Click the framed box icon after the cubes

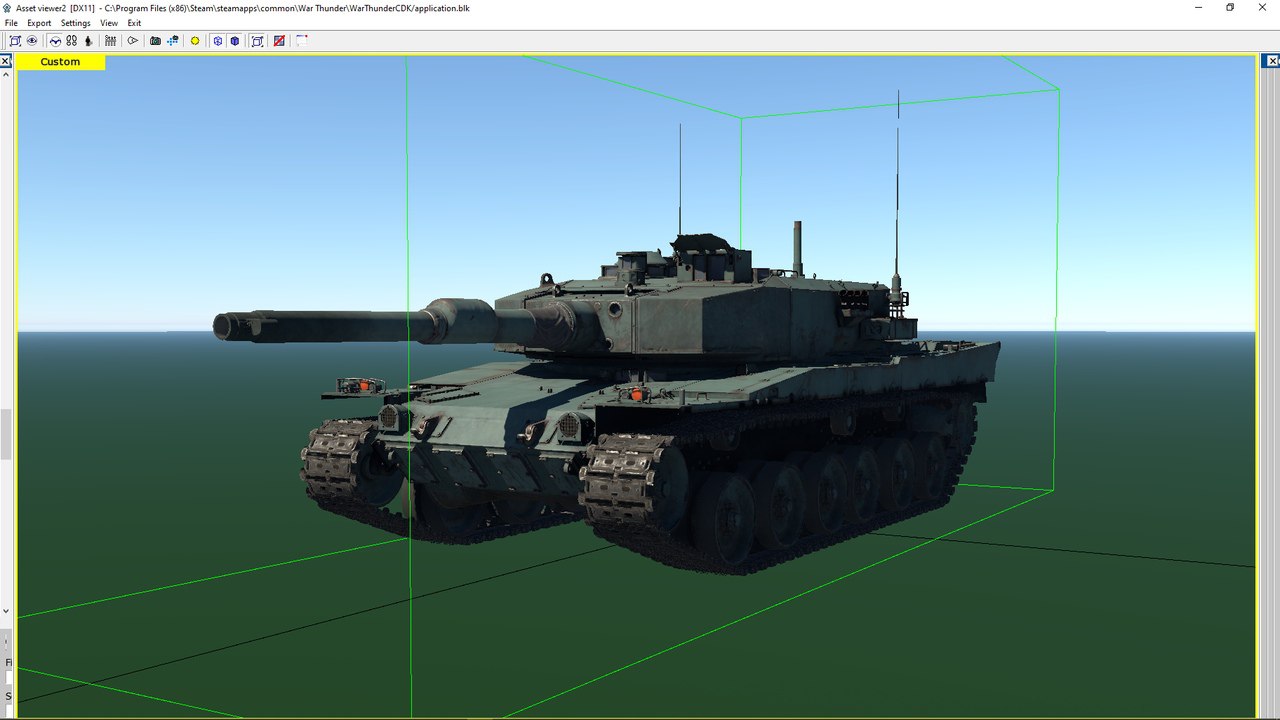(x=257, y=41)
